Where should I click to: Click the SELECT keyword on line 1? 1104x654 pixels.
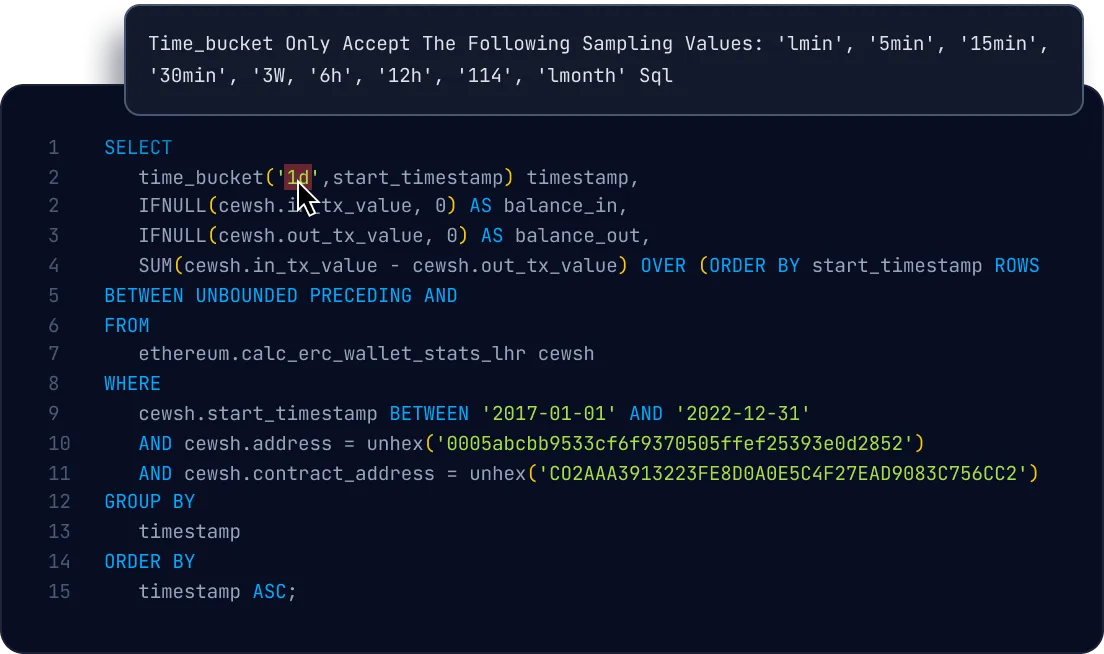pos(138,148)
